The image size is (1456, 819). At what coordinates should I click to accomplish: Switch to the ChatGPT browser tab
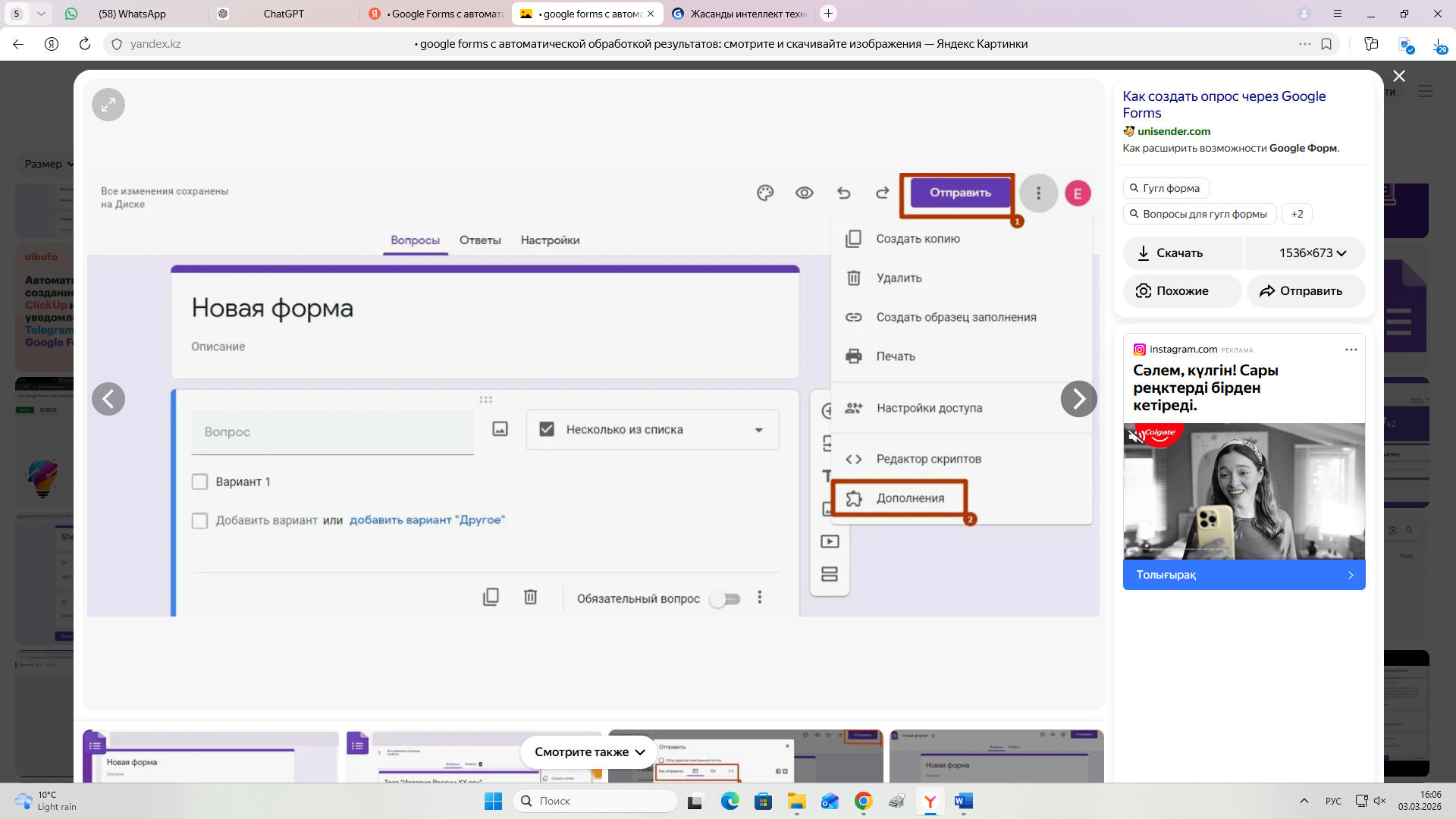[x=284, y=14]
